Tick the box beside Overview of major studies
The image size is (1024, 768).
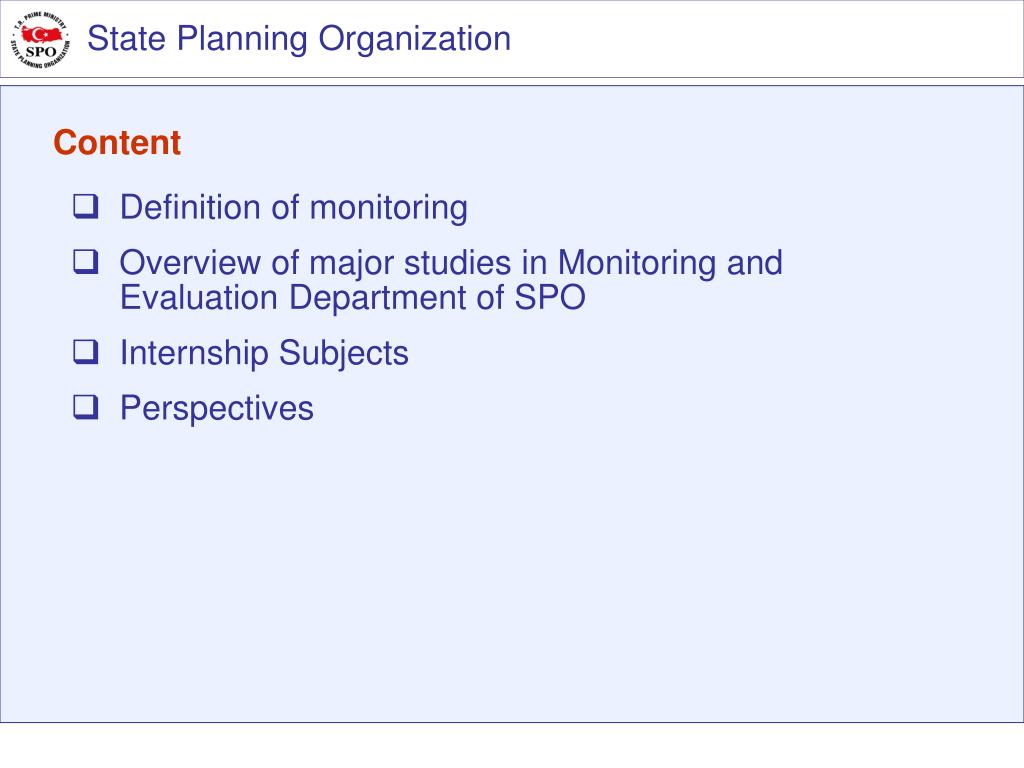86,262
